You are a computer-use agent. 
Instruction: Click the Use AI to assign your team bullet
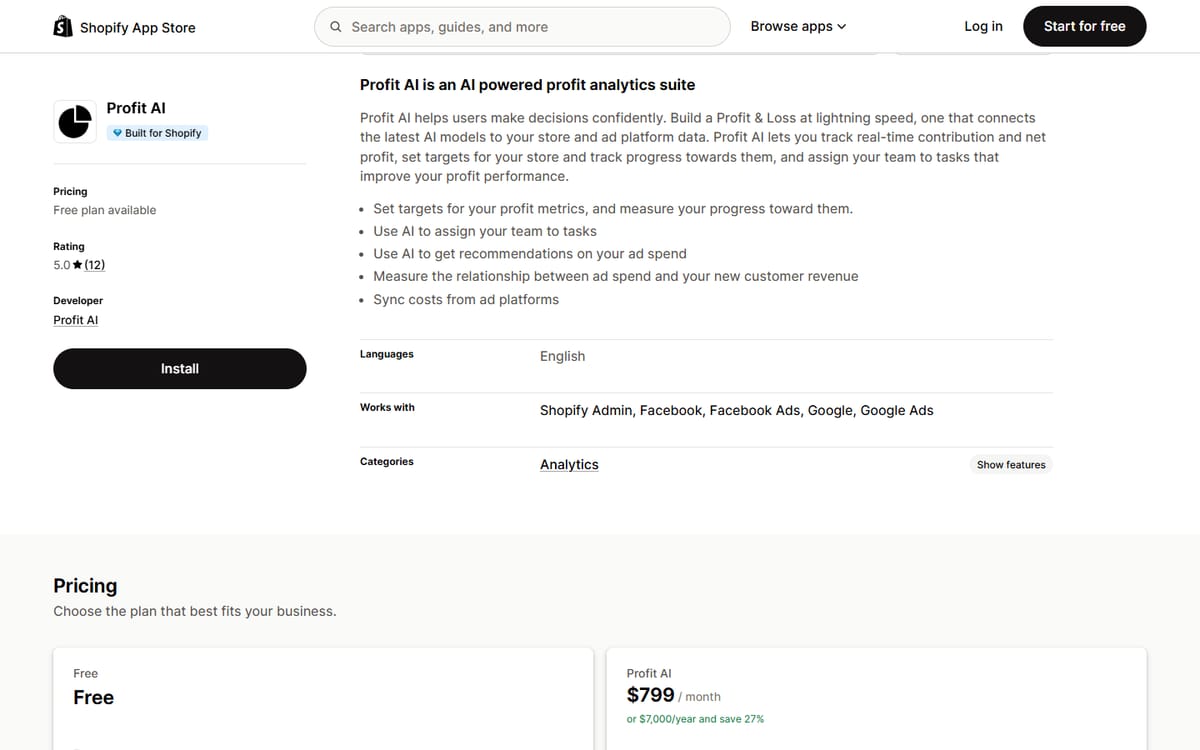point(485,231)
